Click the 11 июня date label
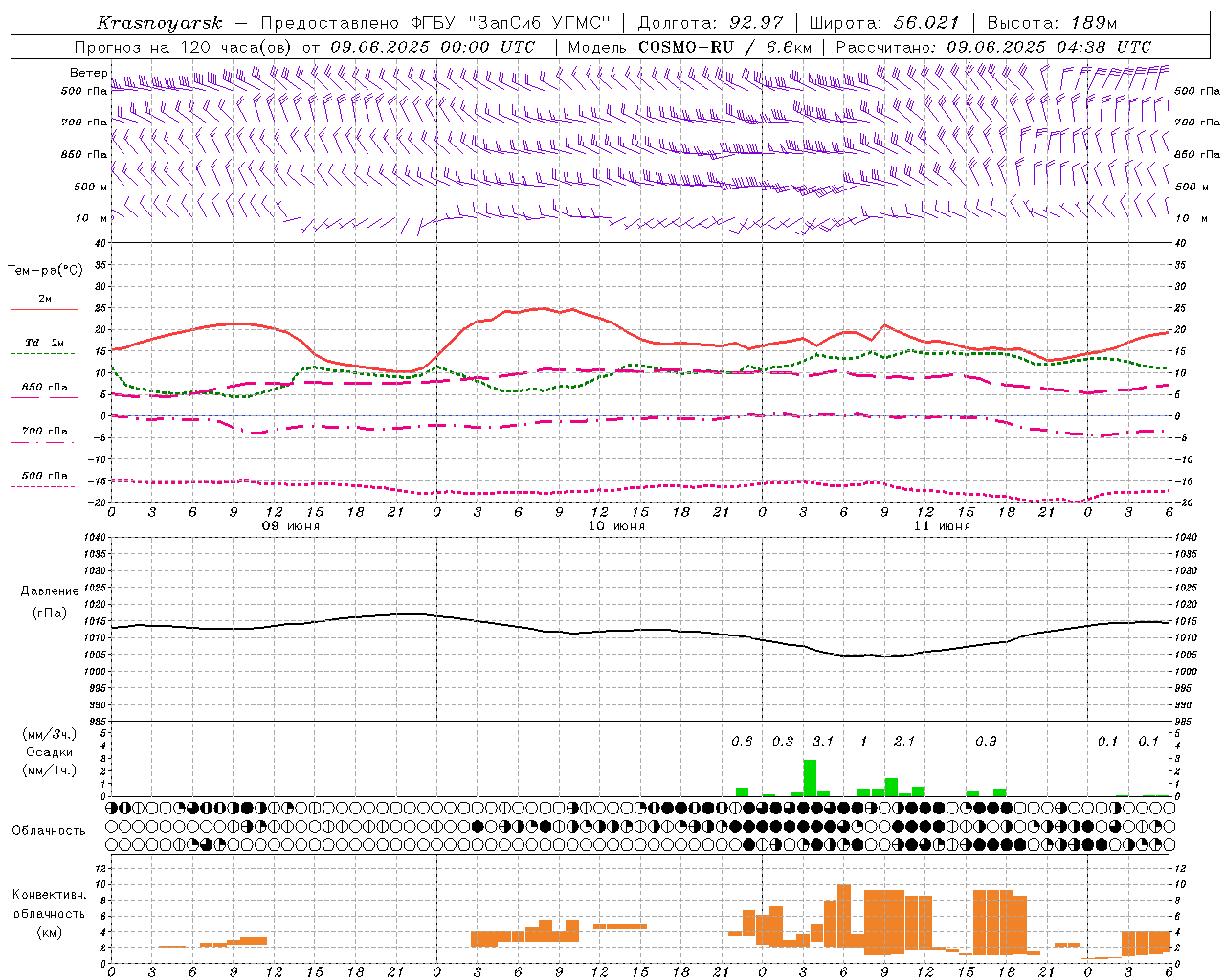This screenshot has width=1225, height=980. pyautogui.click(x=942, y=526)
